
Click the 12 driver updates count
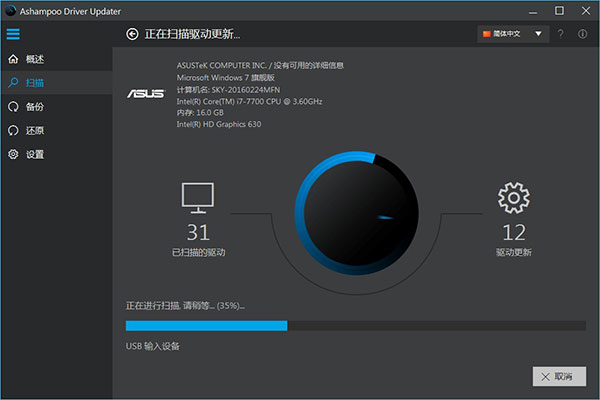point(514,232)
